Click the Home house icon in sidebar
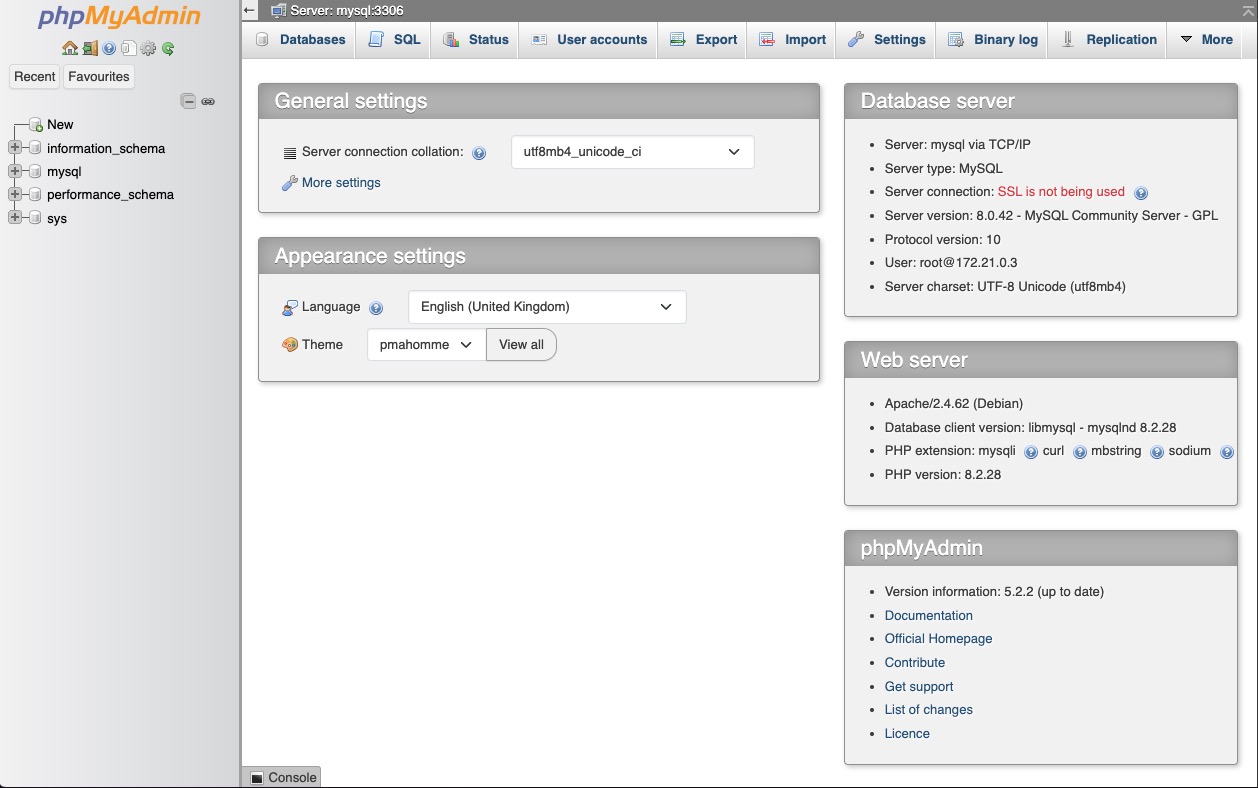This screenshot has height=788, width=1258. coord(69,48)
